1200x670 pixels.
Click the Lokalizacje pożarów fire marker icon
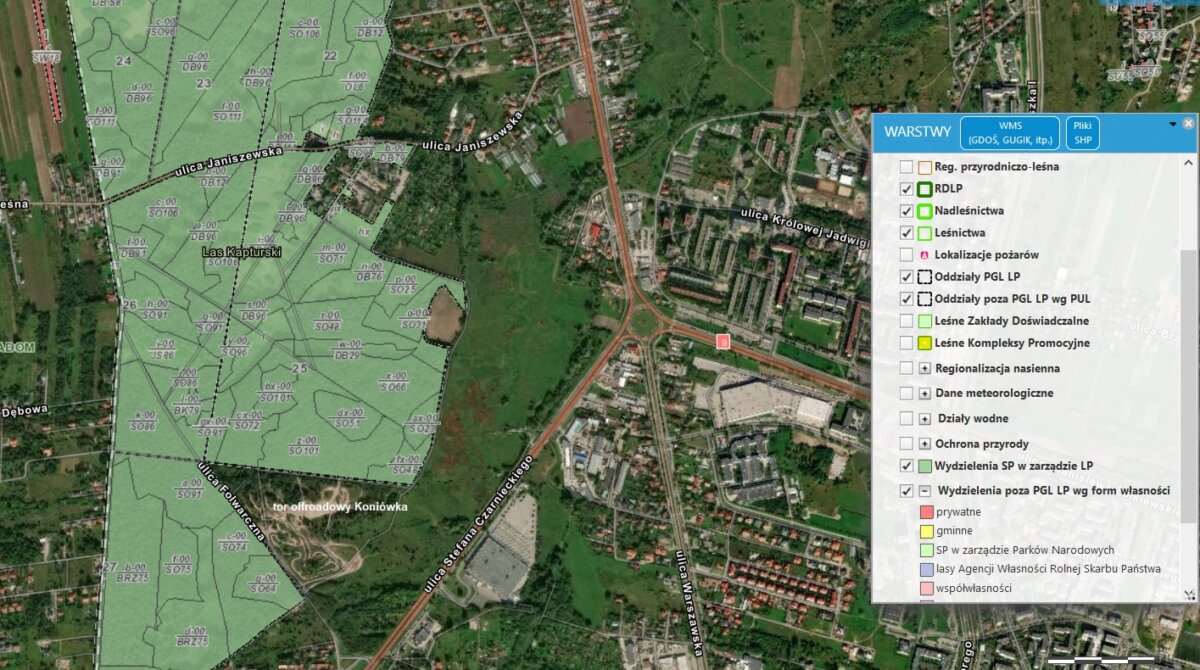[x=925, y=255]
